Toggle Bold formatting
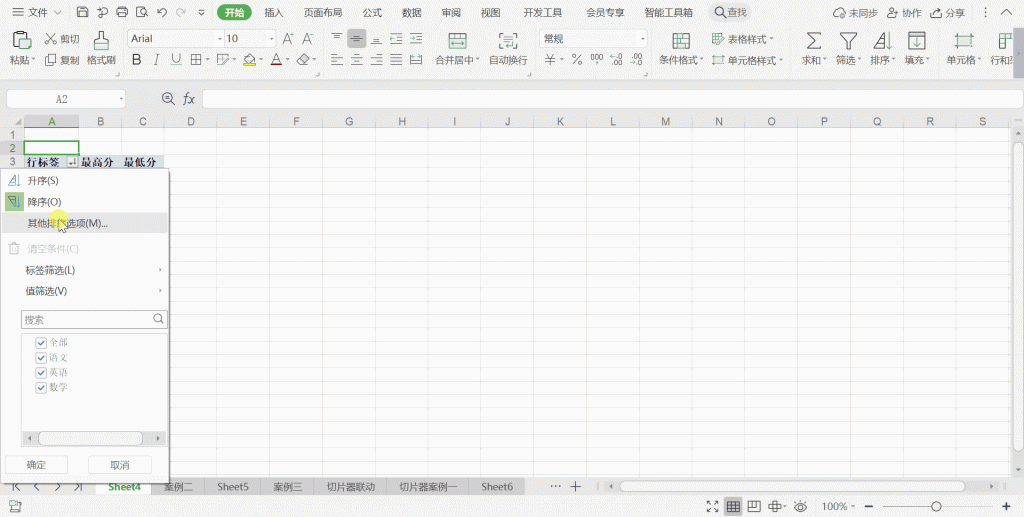The image size is (1024, 517). click(x=136, y=60)
